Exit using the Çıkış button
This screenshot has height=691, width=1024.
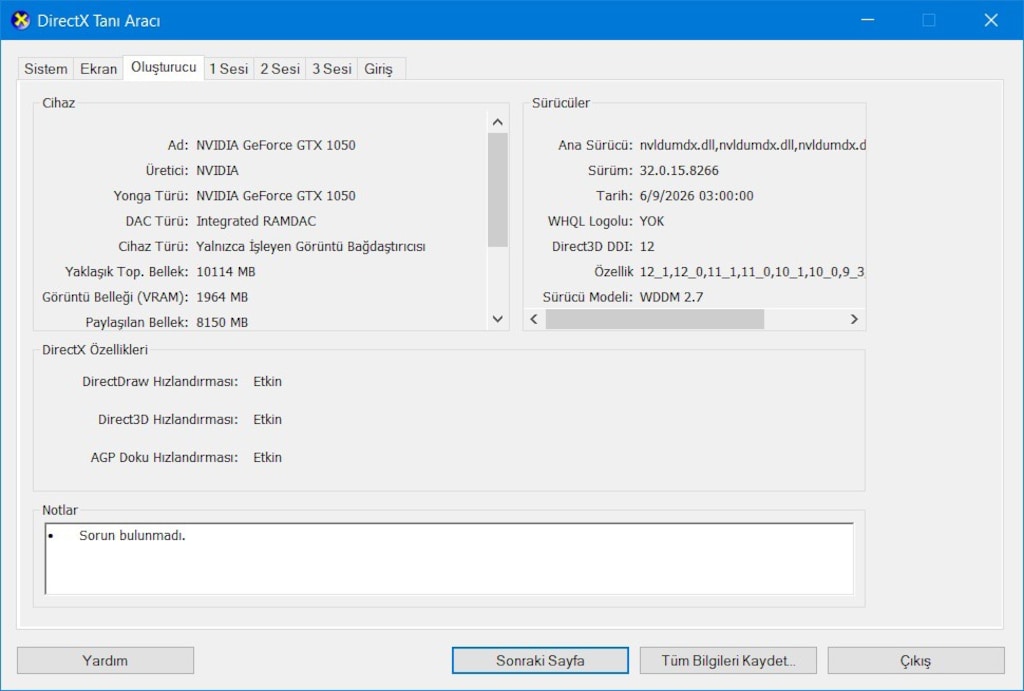coord(916,660)
